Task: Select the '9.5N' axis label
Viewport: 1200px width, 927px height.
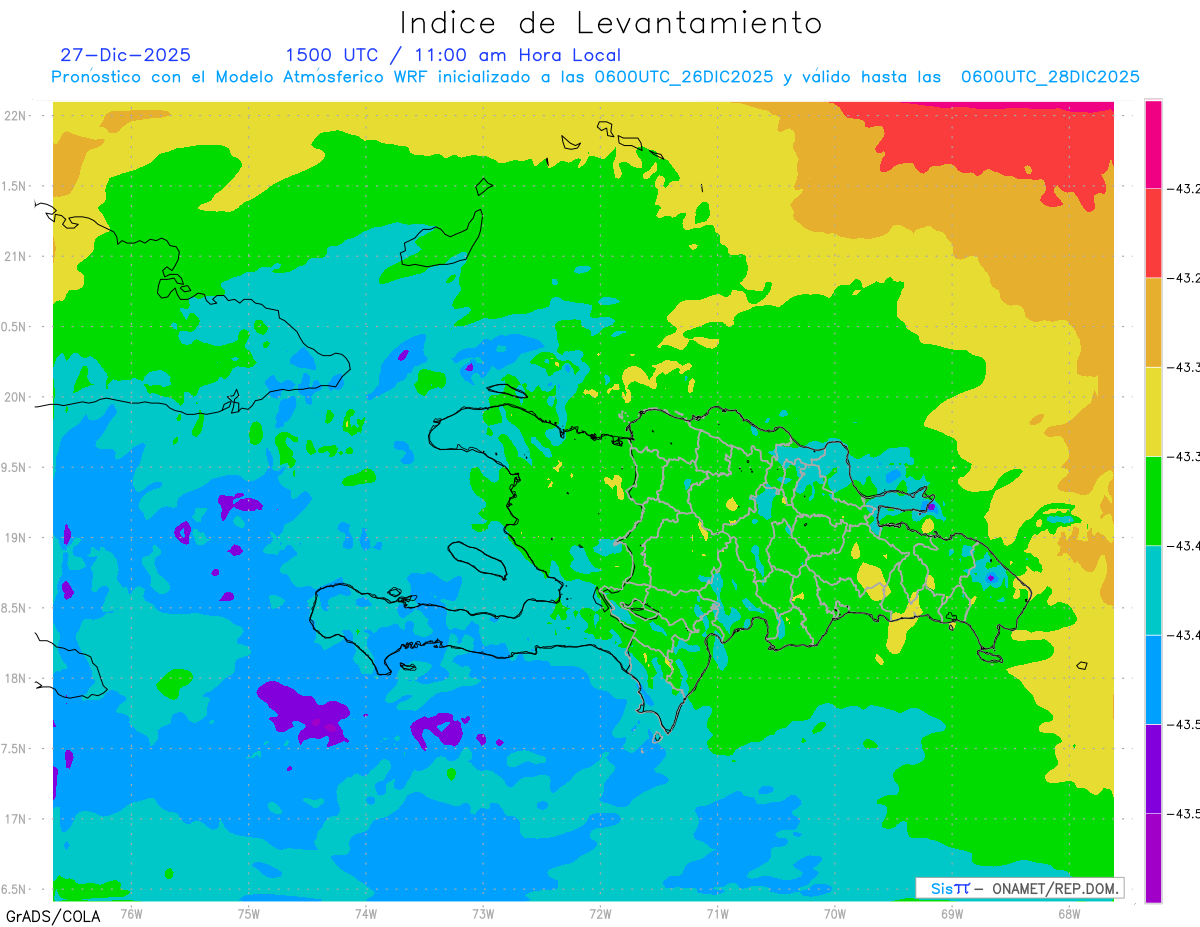Action: [x=14, y=468]
